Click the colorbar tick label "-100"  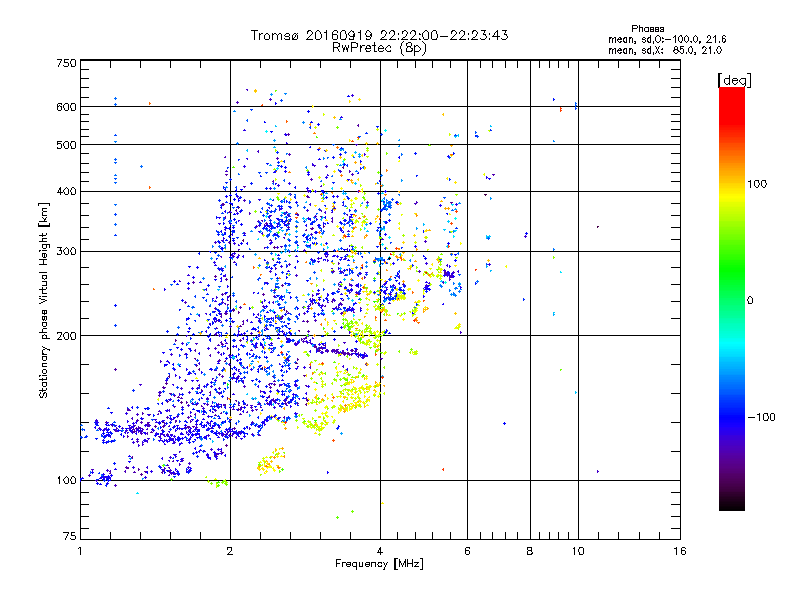(761, 417)
